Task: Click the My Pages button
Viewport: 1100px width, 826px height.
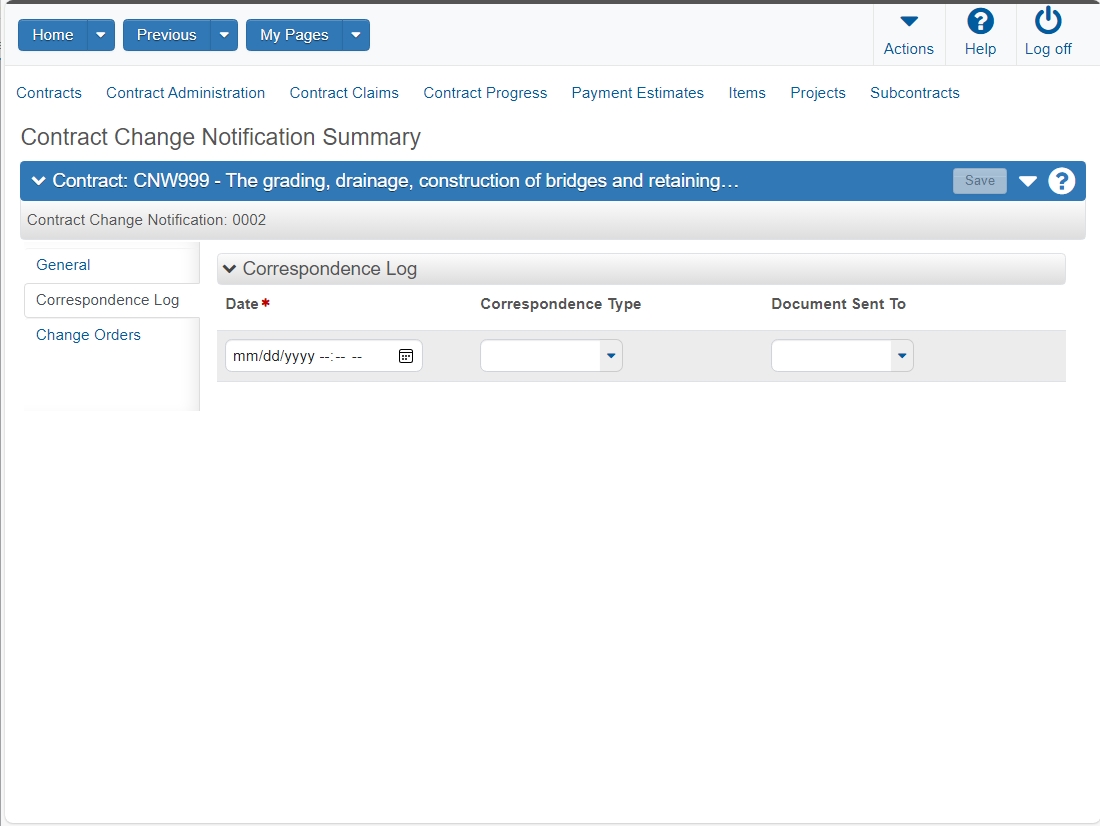Action: click(294, 35)
